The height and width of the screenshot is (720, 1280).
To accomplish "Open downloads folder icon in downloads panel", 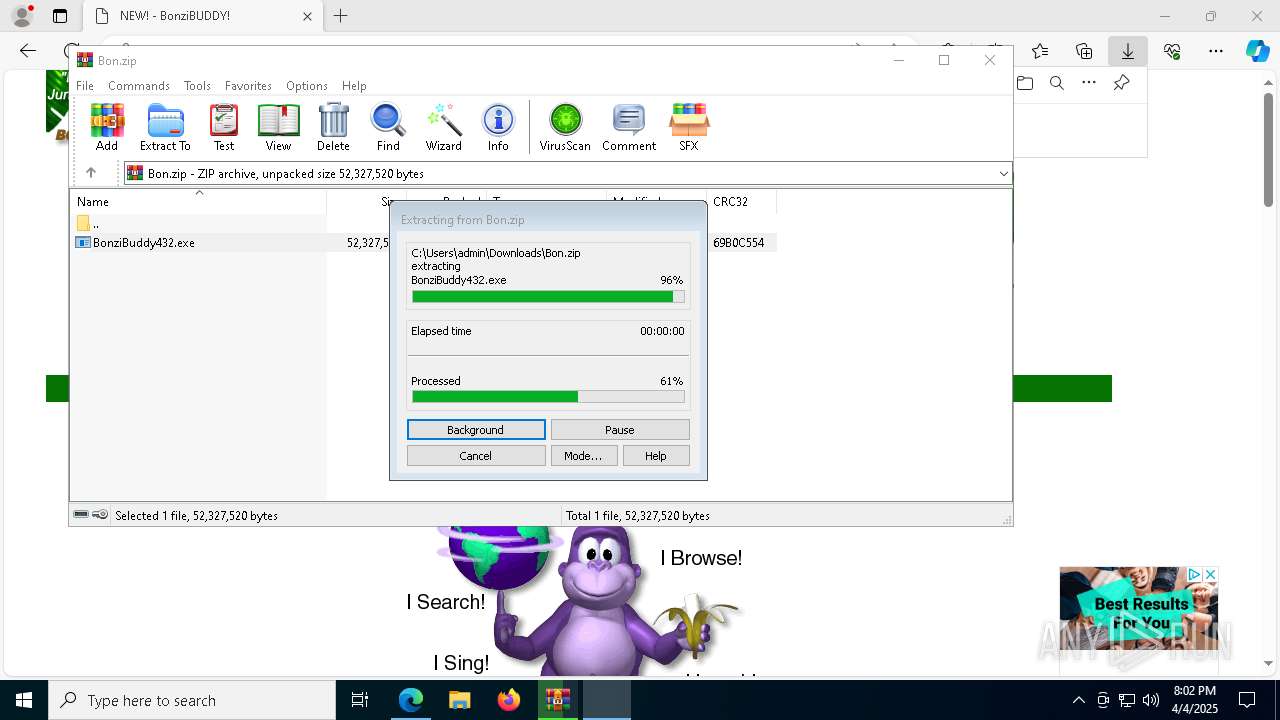I will [x=1025, y=83].
